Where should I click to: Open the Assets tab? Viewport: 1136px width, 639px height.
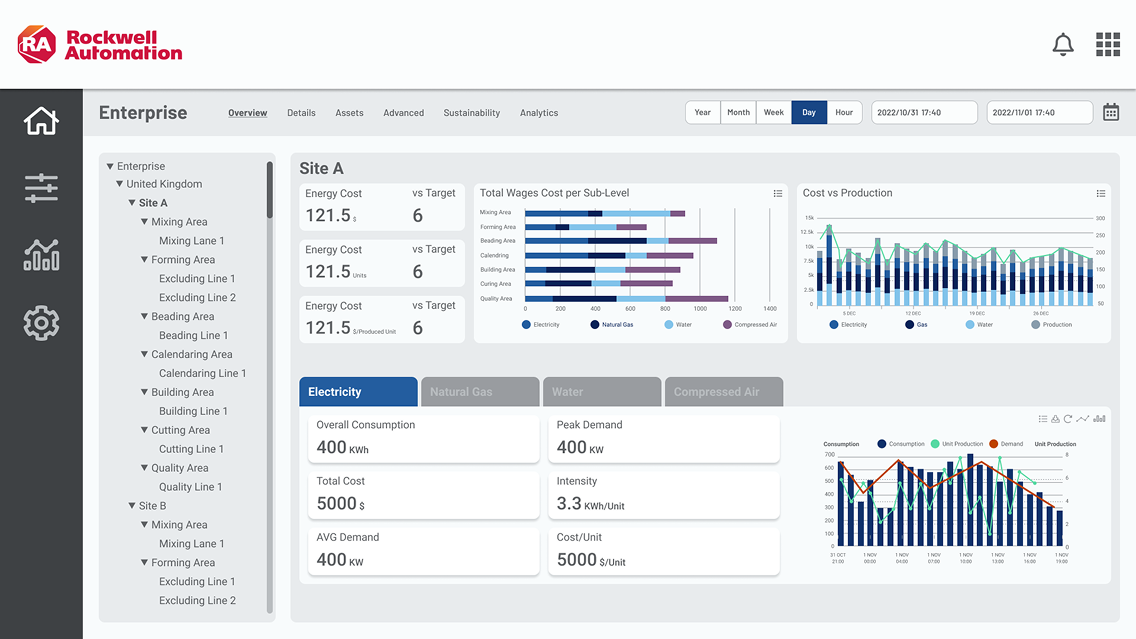click(x=349, y=113)
